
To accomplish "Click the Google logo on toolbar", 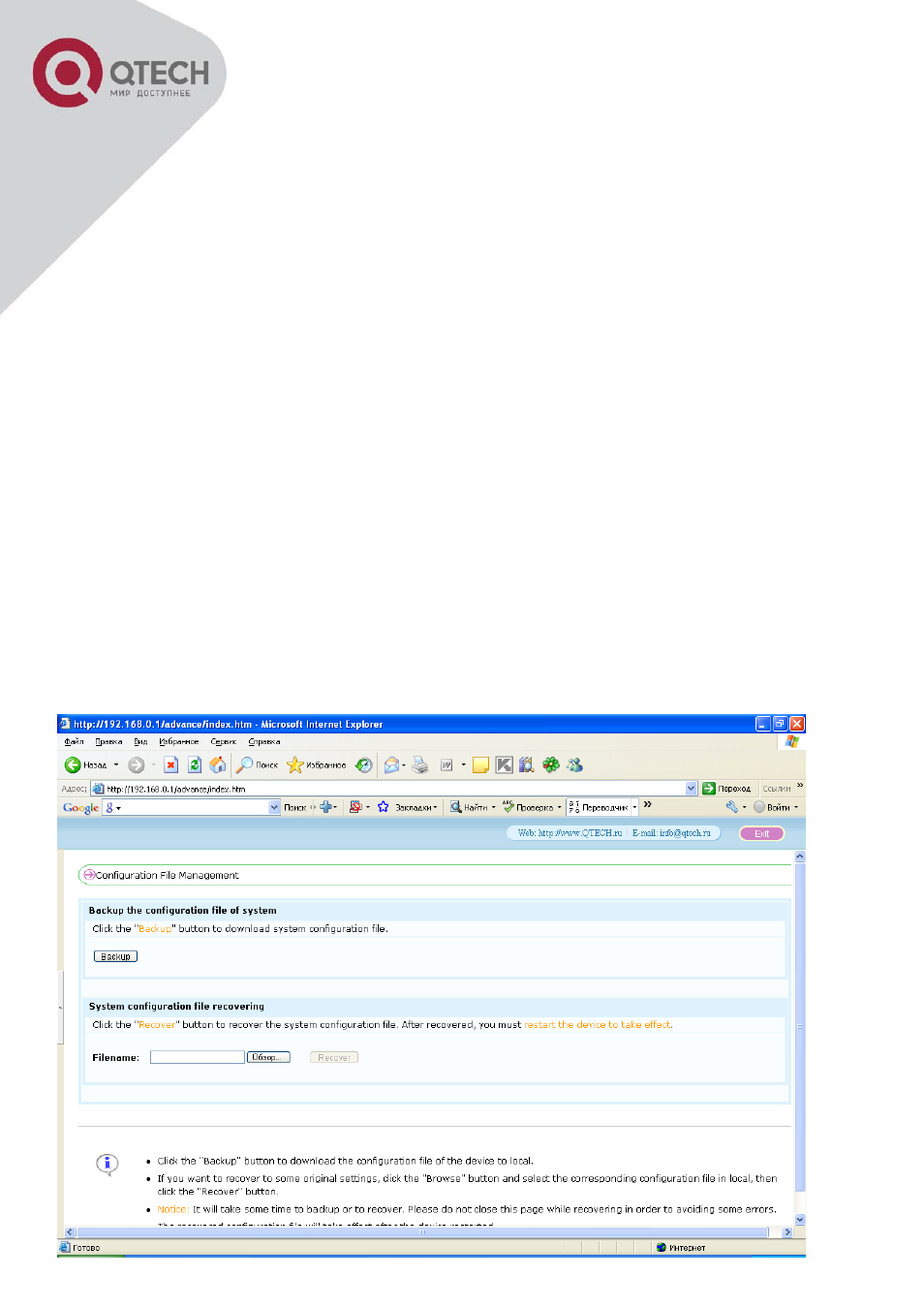I will [80, 807].
